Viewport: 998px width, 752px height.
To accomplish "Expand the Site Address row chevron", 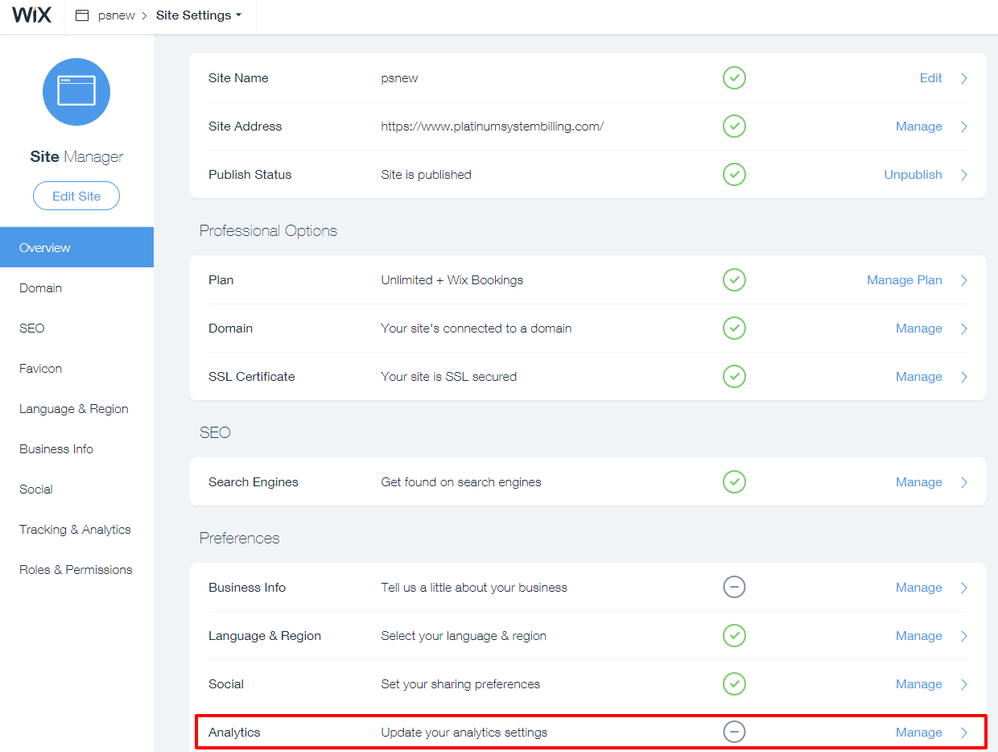I will pos(963,126).
